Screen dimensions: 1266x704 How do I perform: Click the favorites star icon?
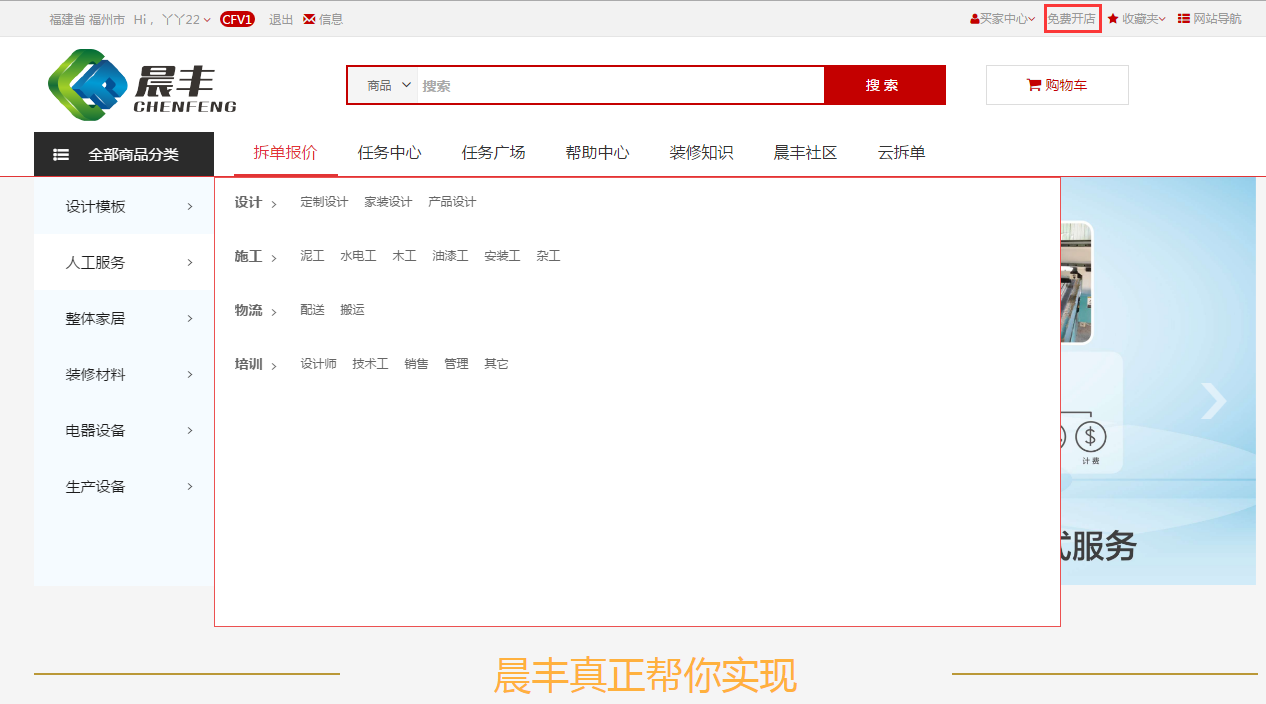1113,19
